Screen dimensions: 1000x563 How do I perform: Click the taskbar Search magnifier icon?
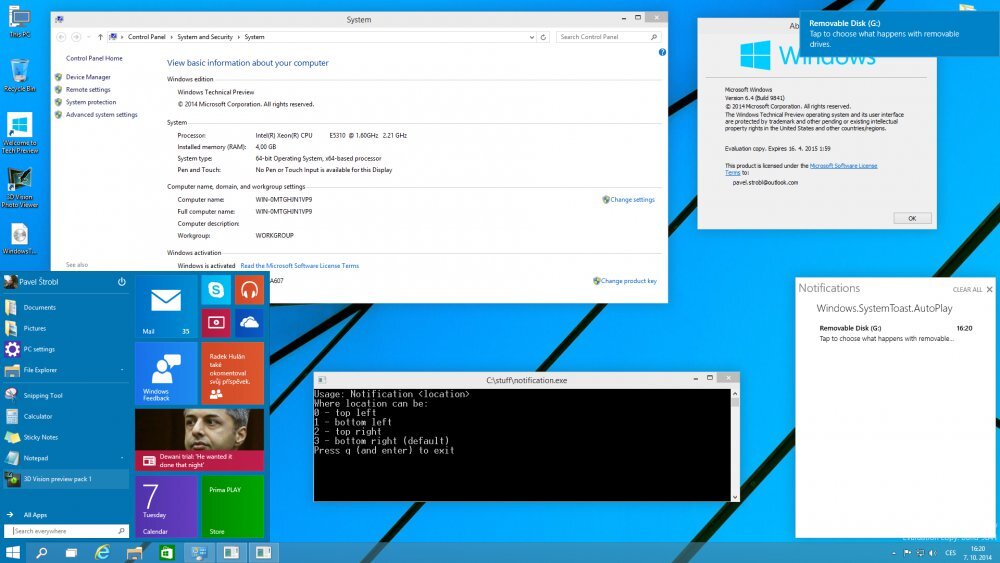(x=41, y=553)
